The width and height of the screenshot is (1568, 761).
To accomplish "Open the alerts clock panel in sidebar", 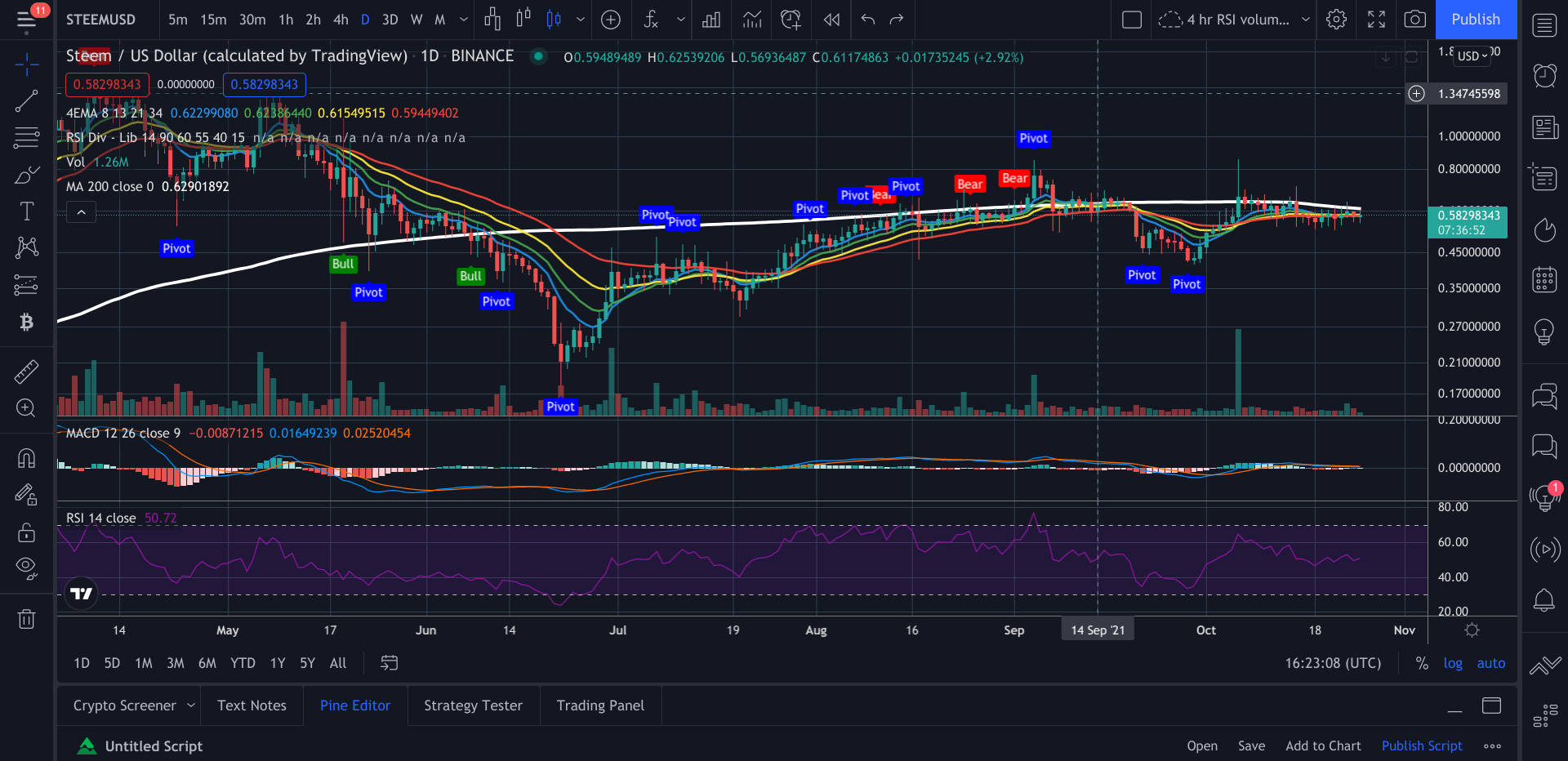I will [1544, 76].
